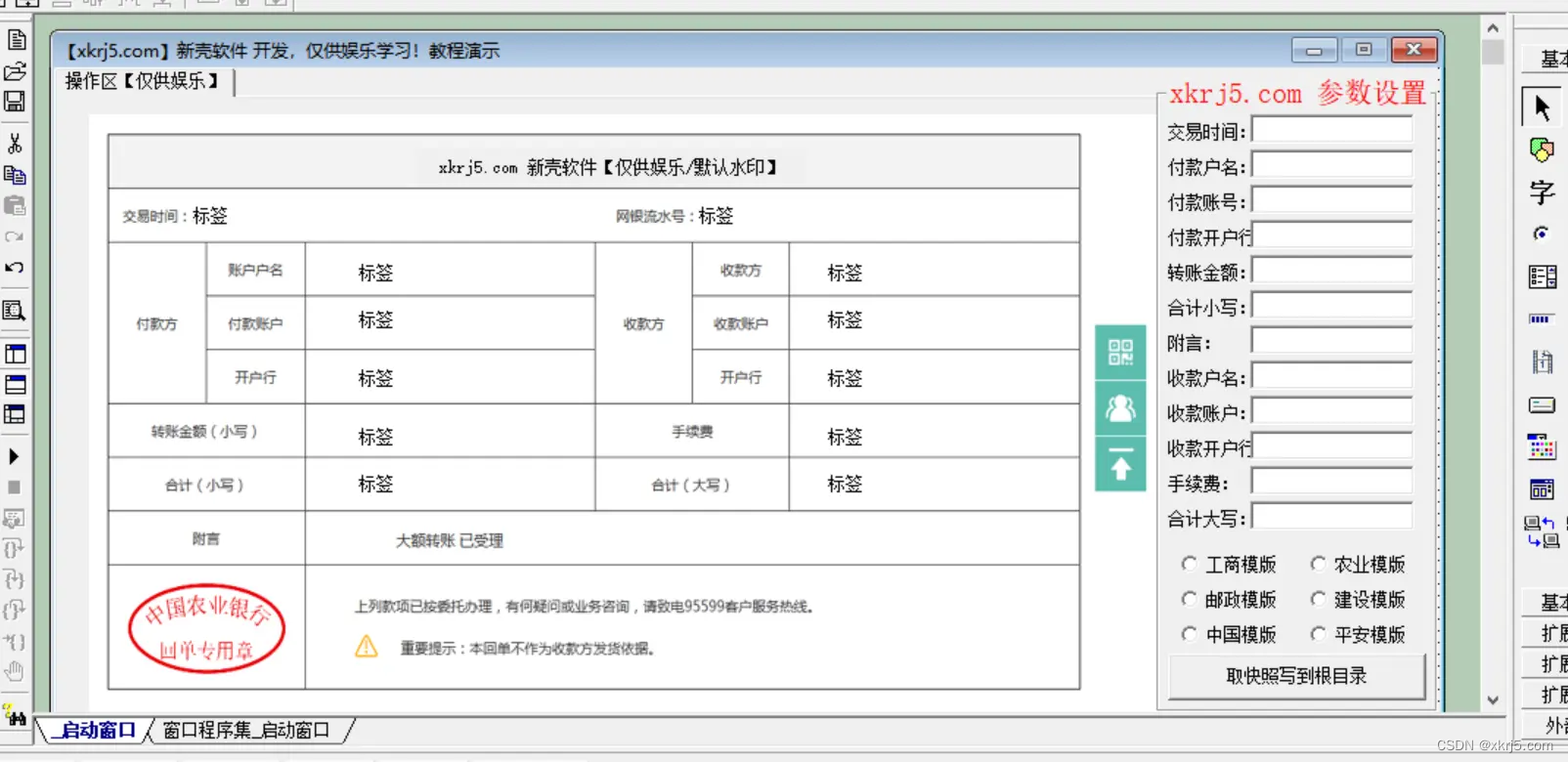The width and height of the screenshot is (1568, 762).
Task: Select the 工商模版 radio option
Action: pyautogui.click(x=1229, y=565)
